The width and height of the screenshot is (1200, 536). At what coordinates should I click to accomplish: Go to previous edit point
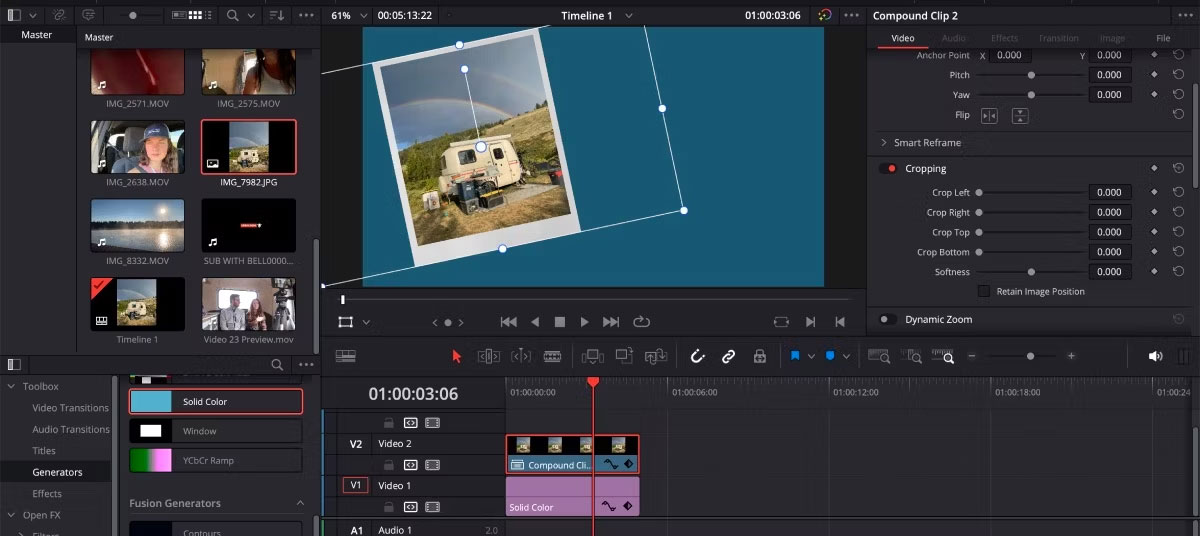[840, 322]
